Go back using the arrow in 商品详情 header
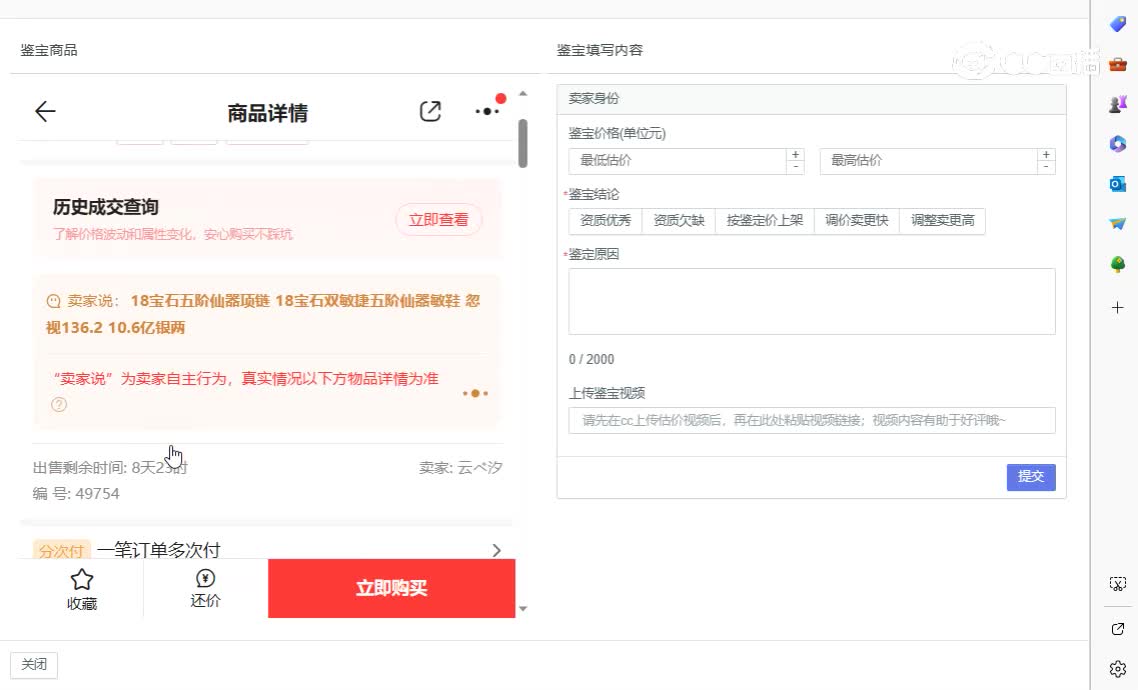The width and height of the screenshot is (1138, 690). click(45, 111)
